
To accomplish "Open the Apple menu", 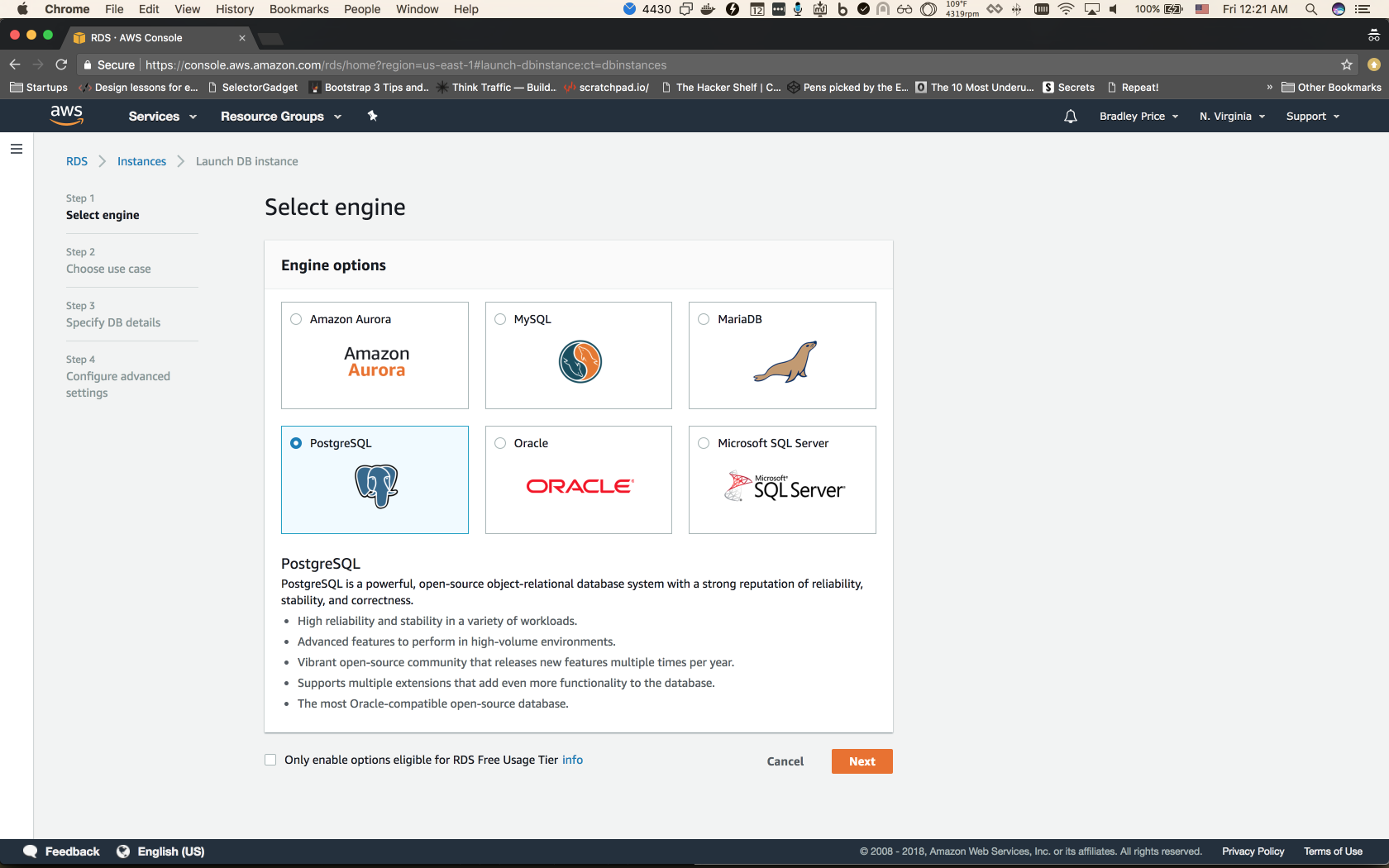I will [x=22, y=9].
